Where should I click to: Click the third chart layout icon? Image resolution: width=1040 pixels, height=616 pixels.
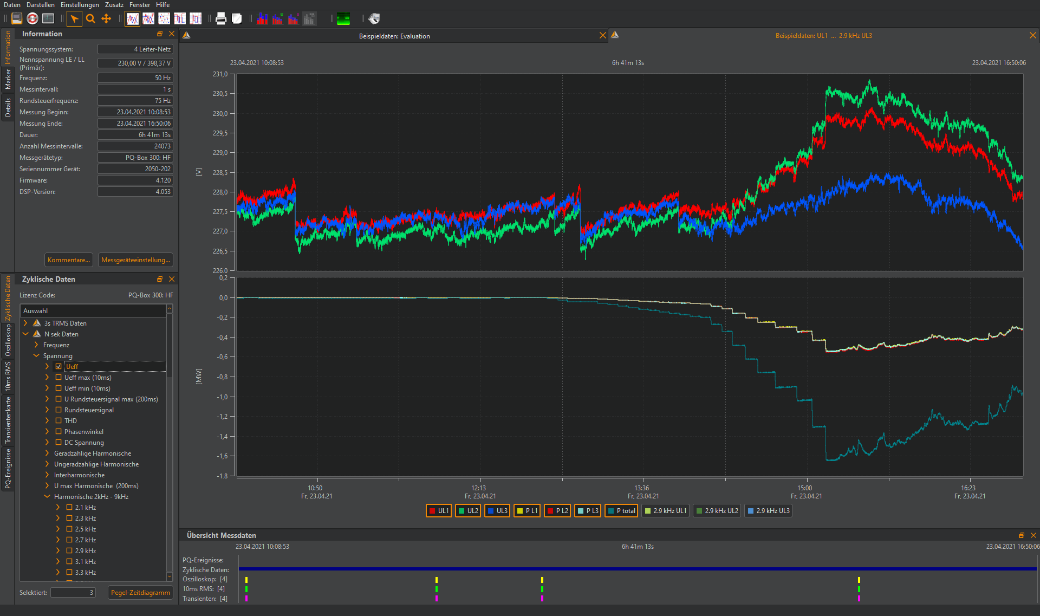click(x=164, y=19)
